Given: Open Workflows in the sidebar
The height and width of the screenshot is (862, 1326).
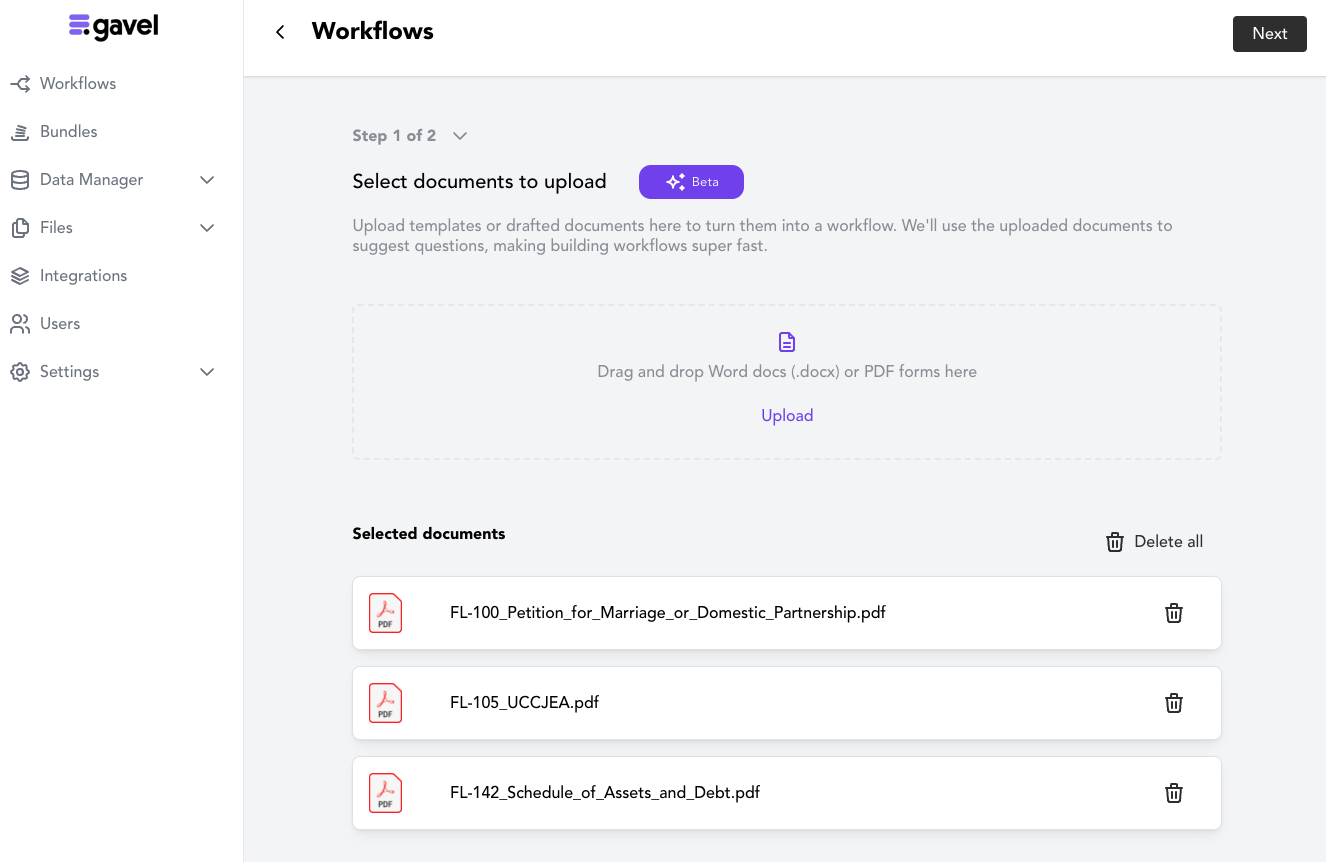Looking at the screenshot, I should click(77, 84).
